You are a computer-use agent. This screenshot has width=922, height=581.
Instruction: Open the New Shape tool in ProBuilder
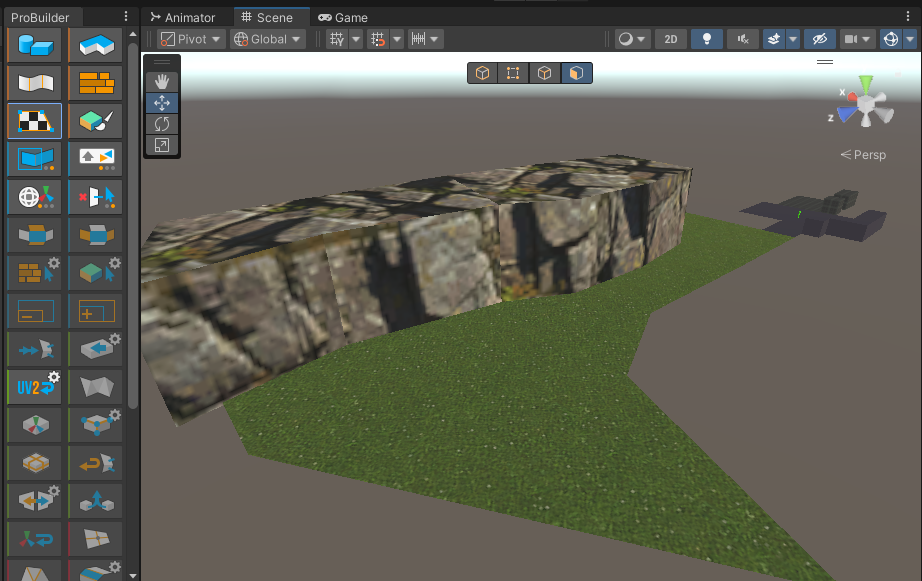point(35,45)
